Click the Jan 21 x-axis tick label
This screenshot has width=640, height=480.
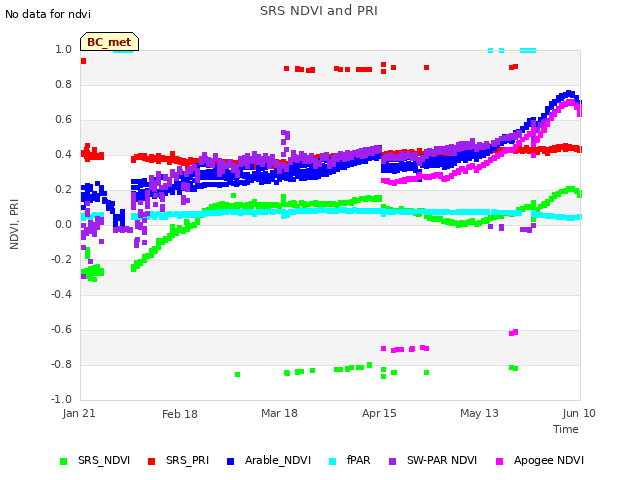coord(79,413)
